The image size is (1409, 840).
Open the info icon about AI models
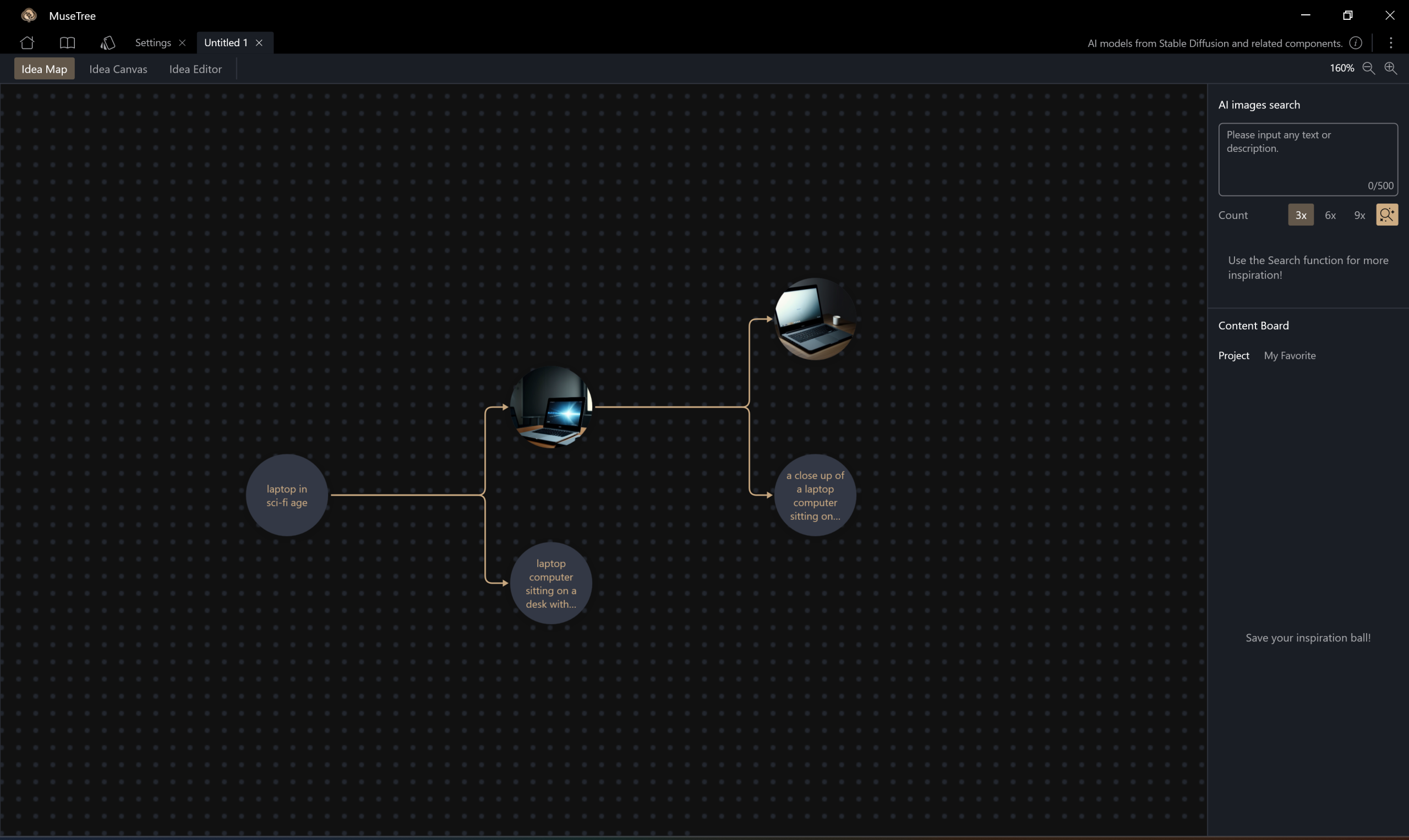tap(1355, 43)
